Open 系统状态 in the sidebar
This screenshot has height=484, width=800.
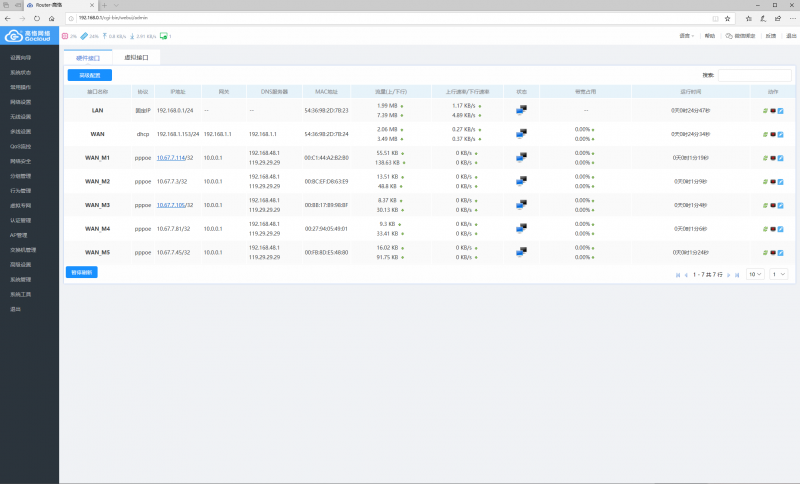(20, 72)
